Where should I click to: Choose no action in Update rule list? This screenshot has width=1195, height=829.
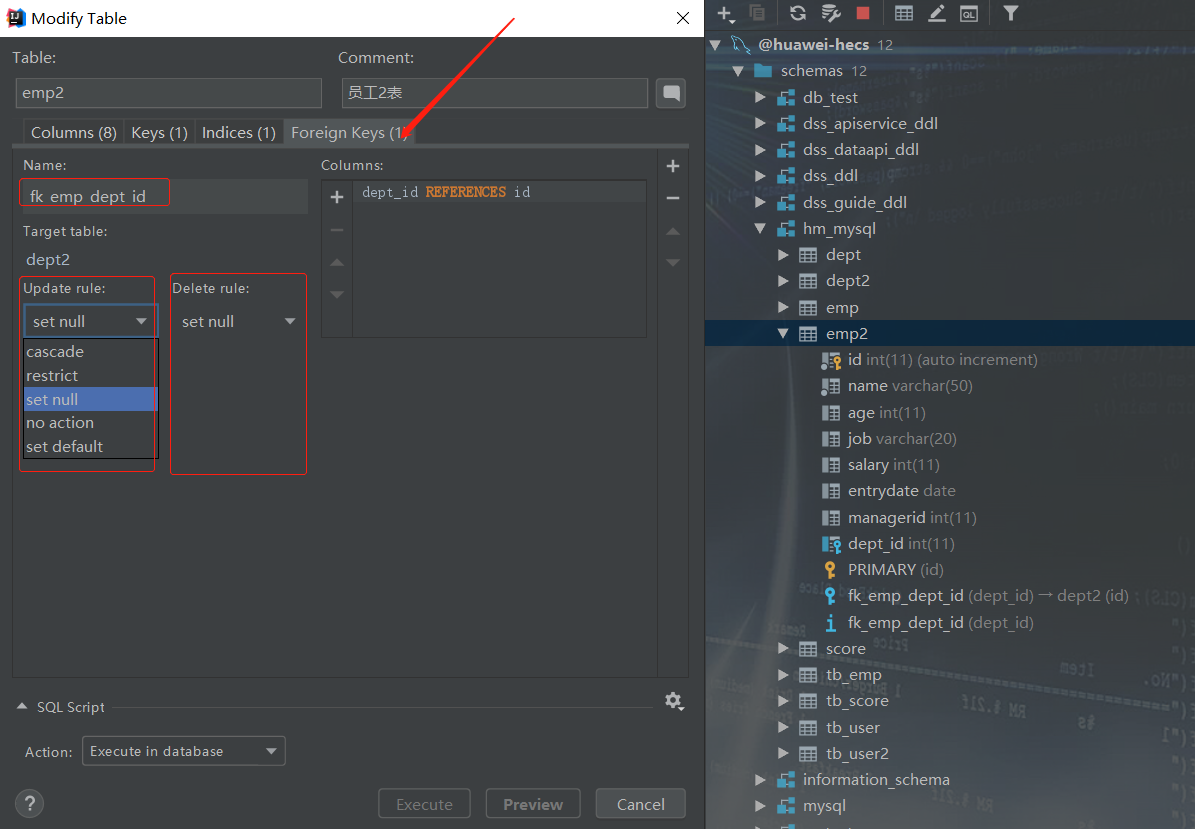pyautogui.click(x=91, y=423)
